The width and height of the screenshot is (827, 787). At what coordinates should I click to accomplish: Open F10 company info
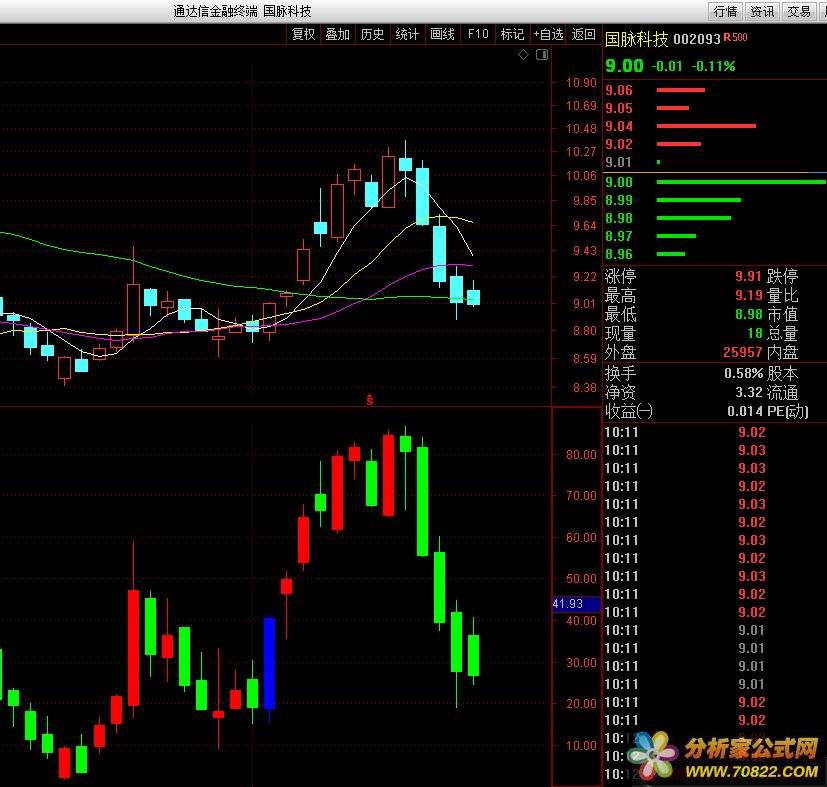pos(478,34)
